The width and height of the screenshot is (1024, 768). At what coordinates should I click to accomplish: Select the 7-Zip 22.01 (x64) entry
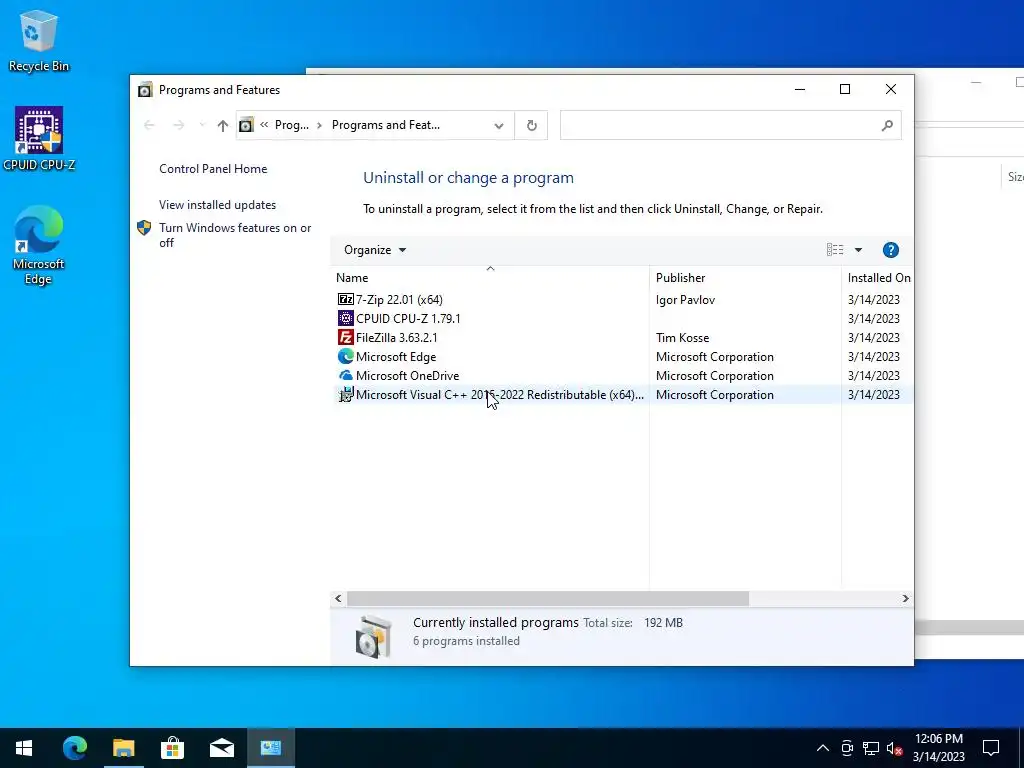pos(623,300)
